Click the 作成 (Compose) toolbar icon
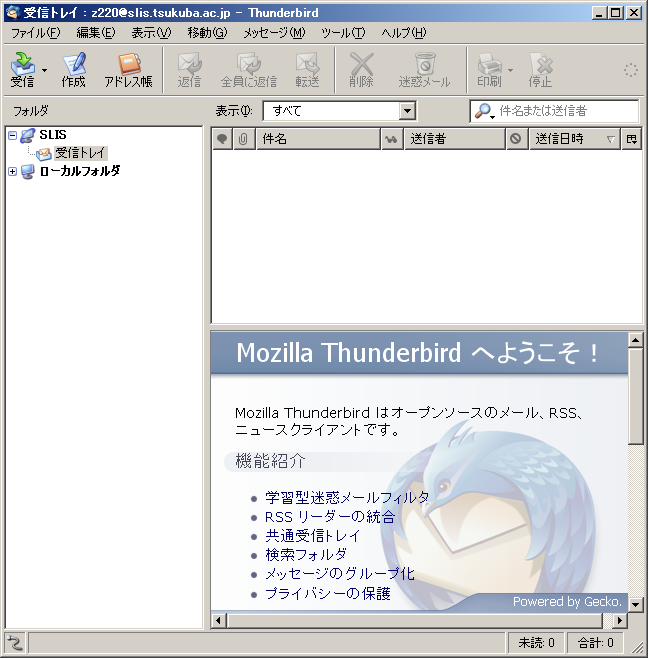This screenshot has height=658, width=648. pyautogui.click(x=73, y=69)
